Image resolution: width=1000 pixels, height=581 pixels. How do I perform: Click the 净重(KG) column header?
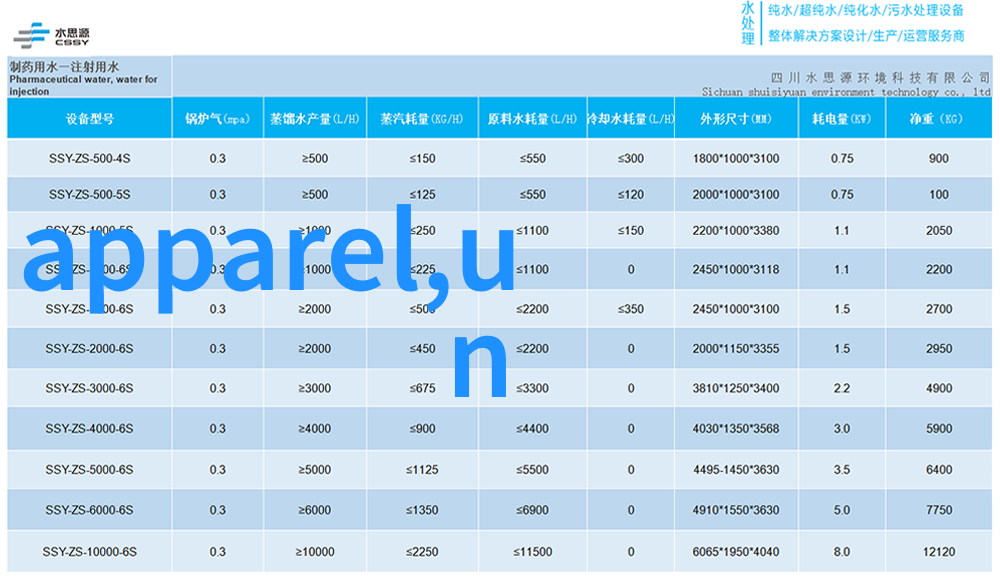pos(938,119)
